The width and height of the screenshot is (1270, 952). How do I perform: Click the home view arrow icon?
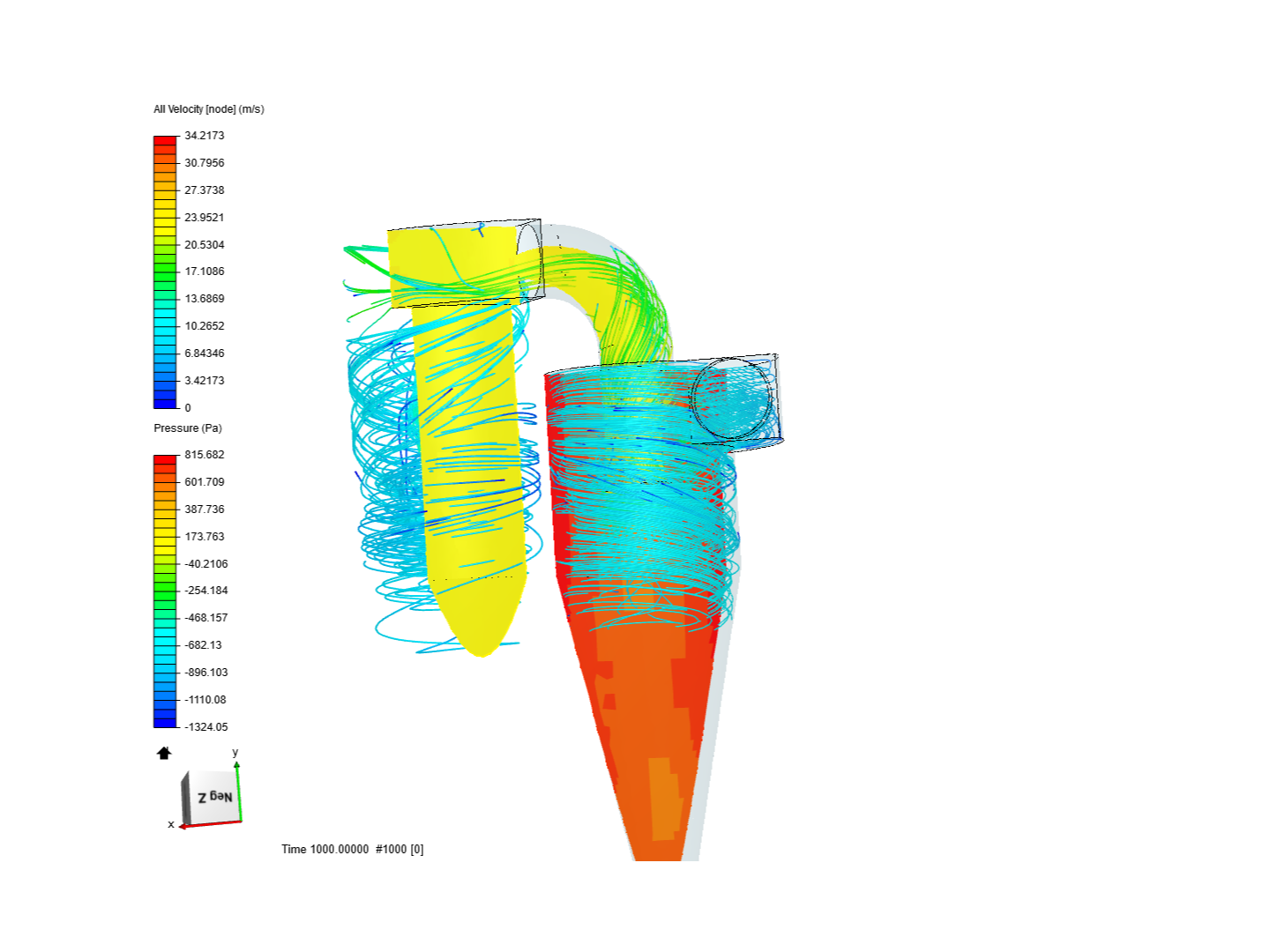[x=164, y=753]
